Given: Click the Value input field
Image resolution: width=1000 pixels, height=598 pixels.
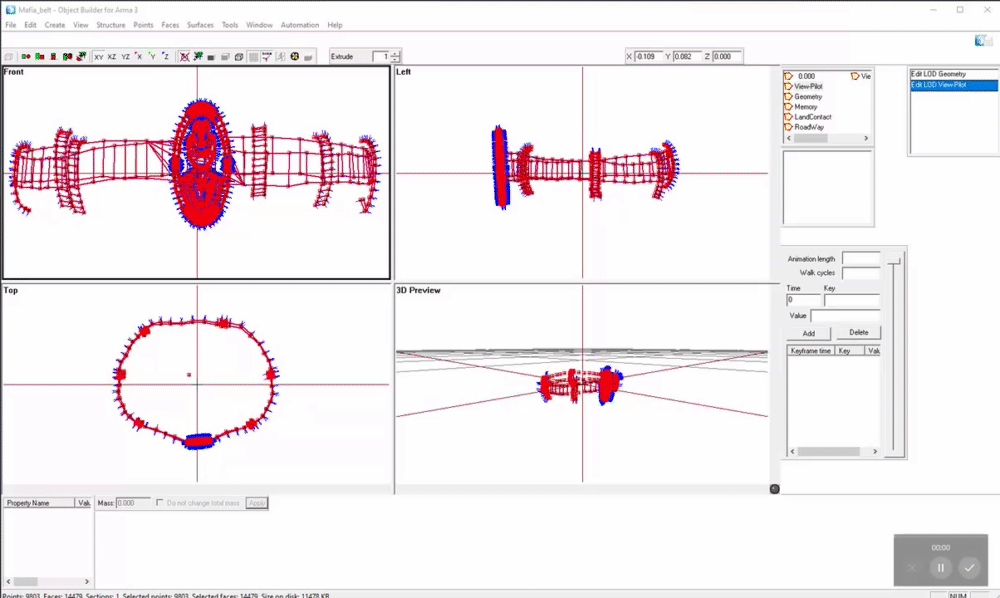Looking at the screenshot, I should pos(846,316).
